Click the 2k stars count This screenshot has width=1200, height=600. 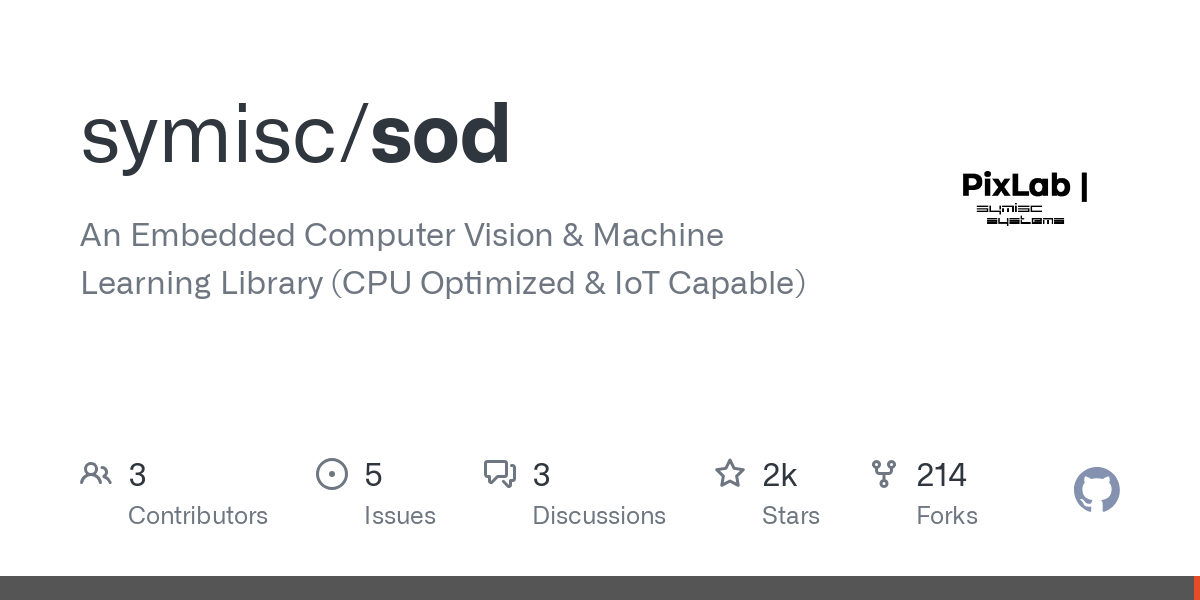point(780,475)
